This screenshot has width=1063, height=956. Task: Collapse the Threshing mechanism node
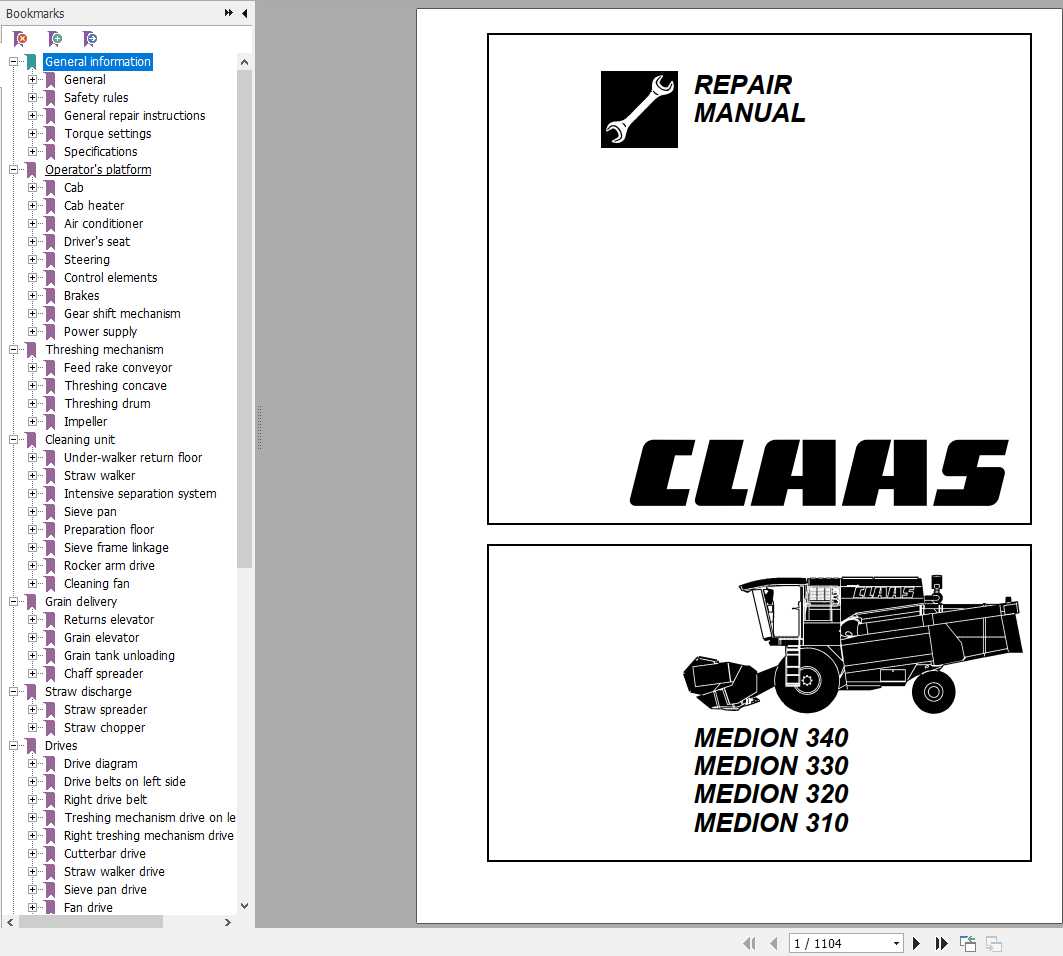[x=13, y=350]
